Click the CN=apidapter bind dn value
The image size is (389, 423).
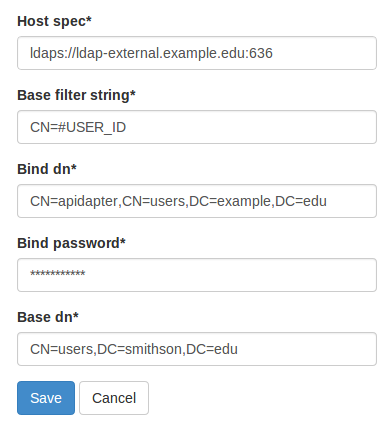178,201
